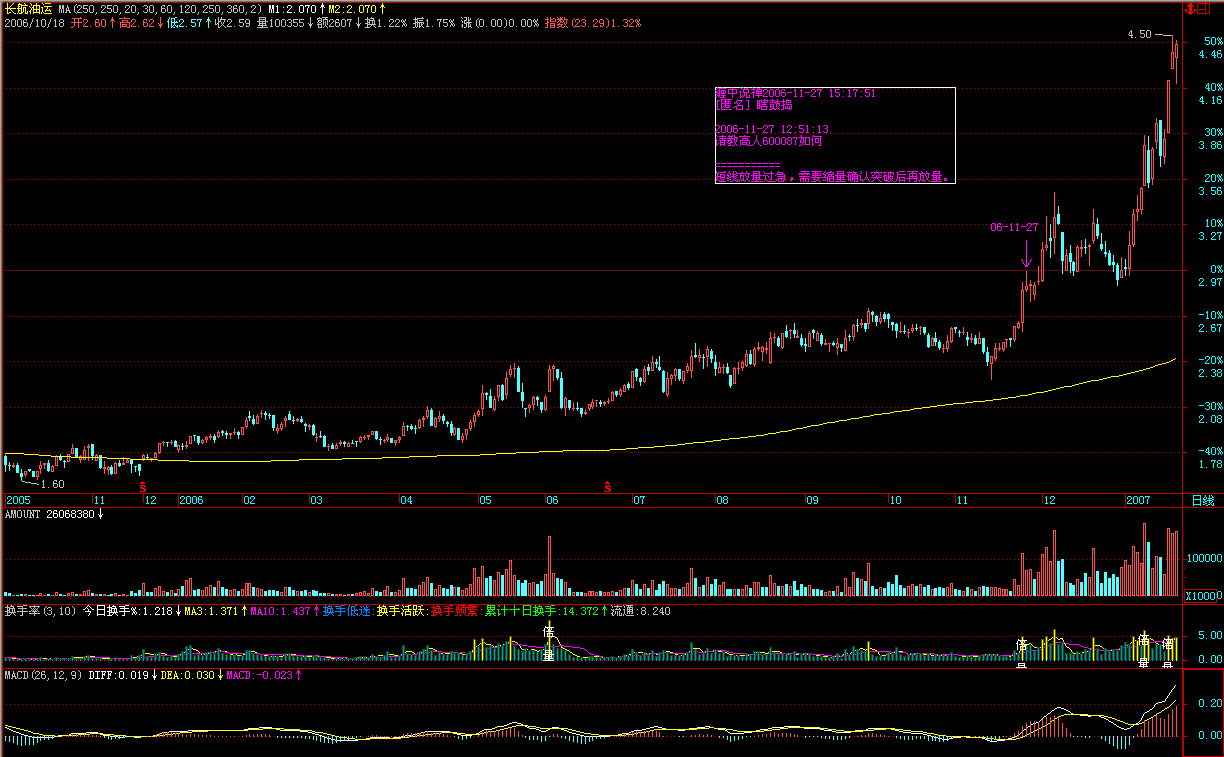Click the red S marker near late June 2006
1224x757 pixels.
click(607, 486)
